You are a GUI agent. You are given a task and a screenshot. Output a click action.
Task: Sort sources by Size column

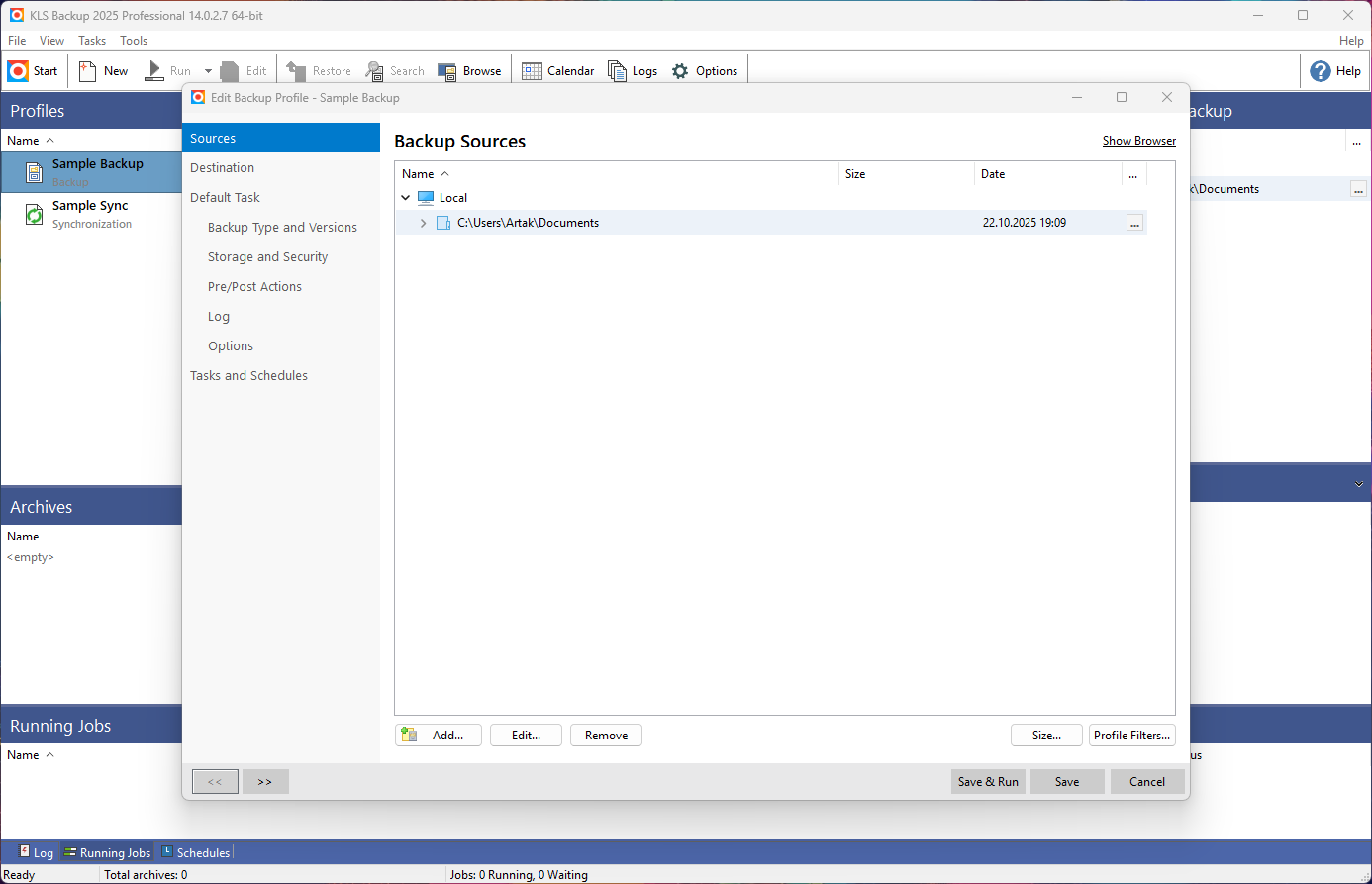(x=906, y=174)
